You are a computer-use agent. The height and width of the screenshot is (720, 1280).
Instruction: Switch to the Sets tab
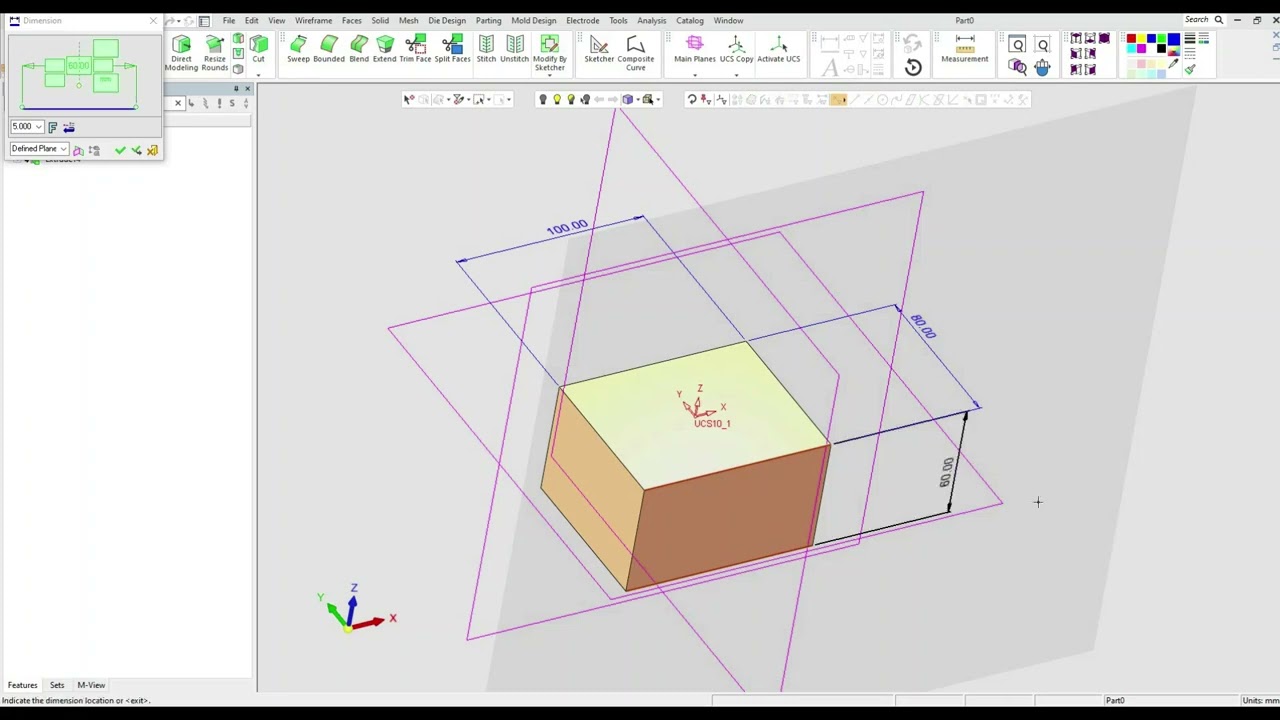click(57, 685)
